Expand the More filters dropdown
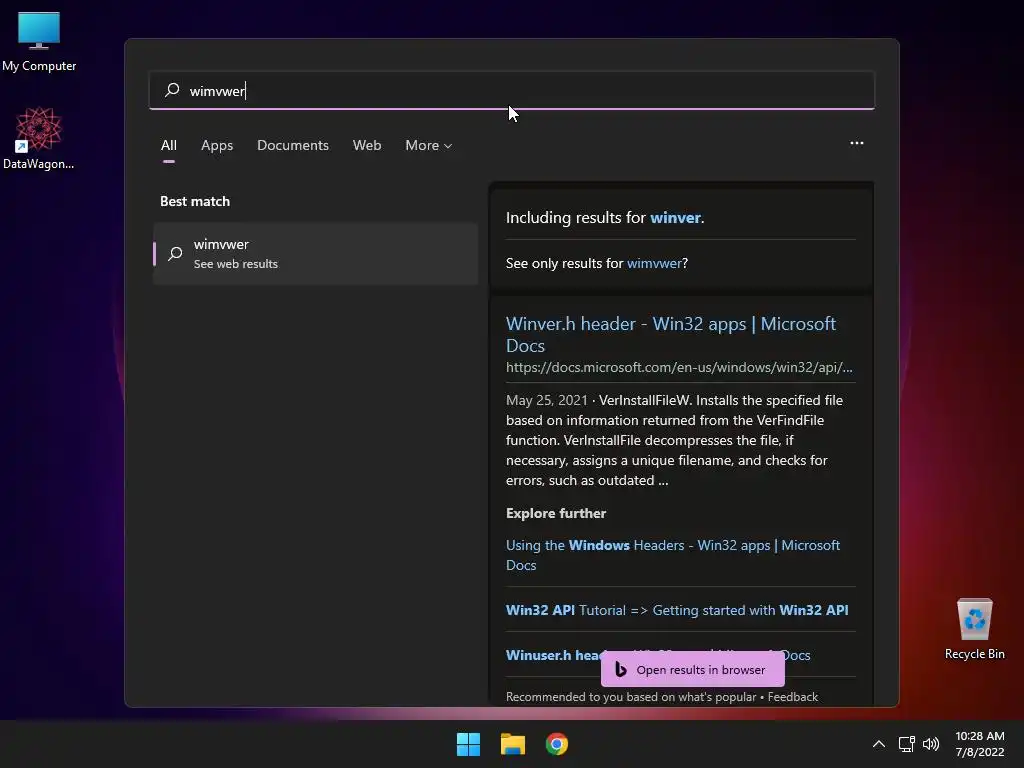Image resolution: width=1024 pixels, height=768 pixels. coord(428,146)
